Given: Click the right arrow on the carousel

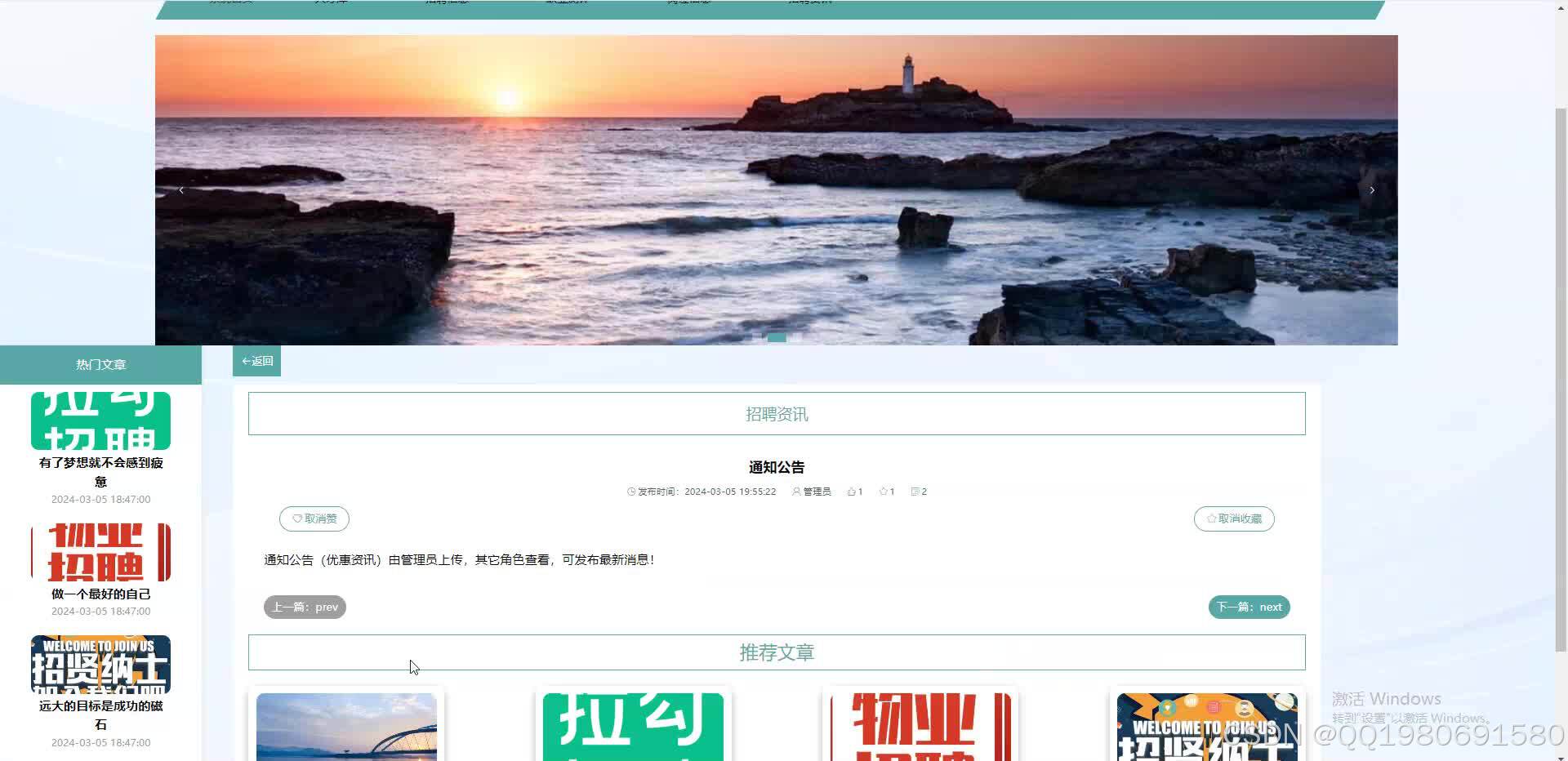Looking at the screenshot, I should (1373, 189).
